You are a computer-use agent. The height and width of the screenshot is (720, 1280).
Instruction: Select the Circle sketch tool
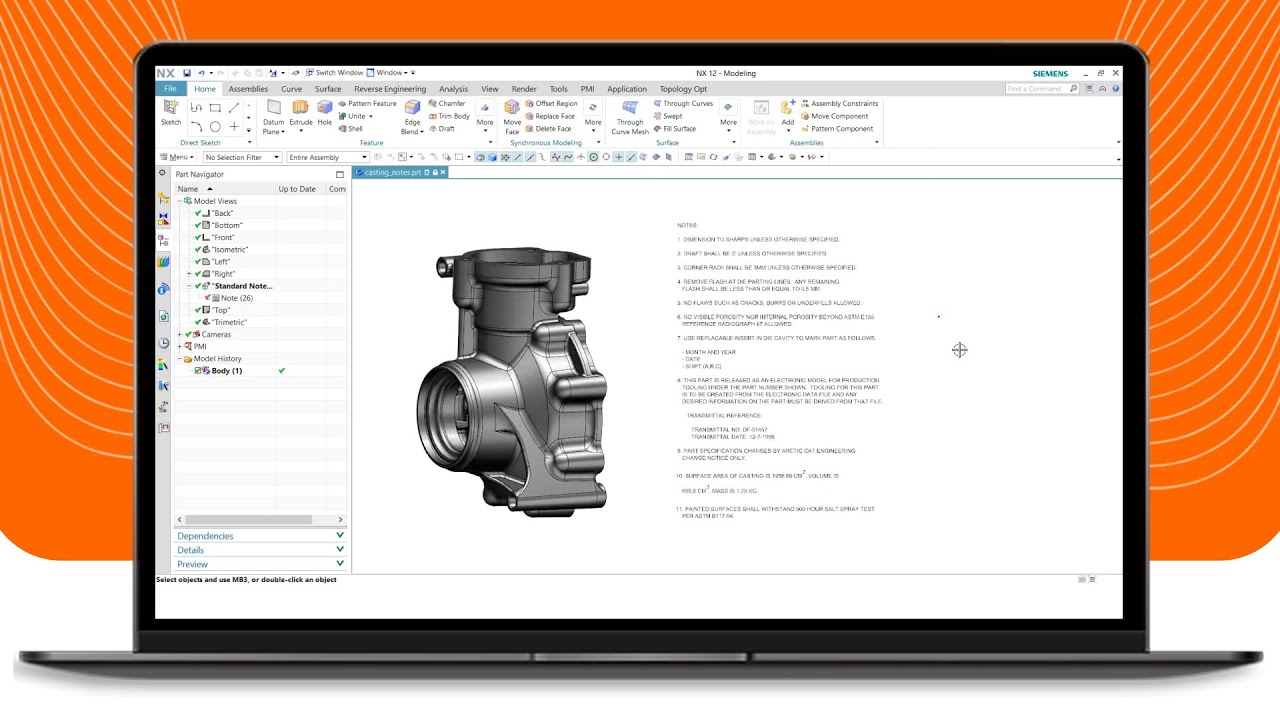(x=215, y=127)
